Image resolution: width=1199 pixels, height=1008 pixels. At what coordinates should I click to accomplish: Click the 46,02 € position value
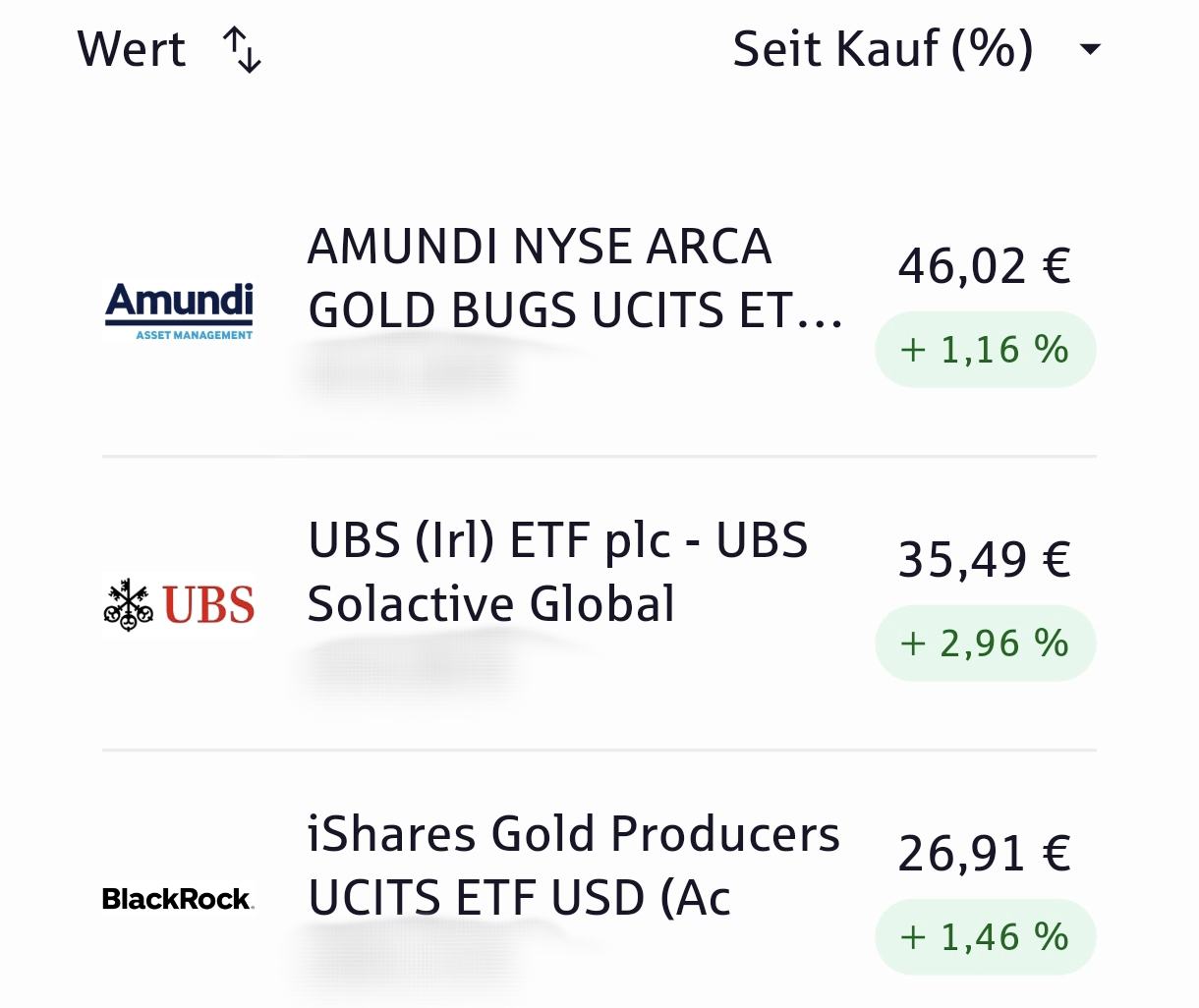pos(984,266)
